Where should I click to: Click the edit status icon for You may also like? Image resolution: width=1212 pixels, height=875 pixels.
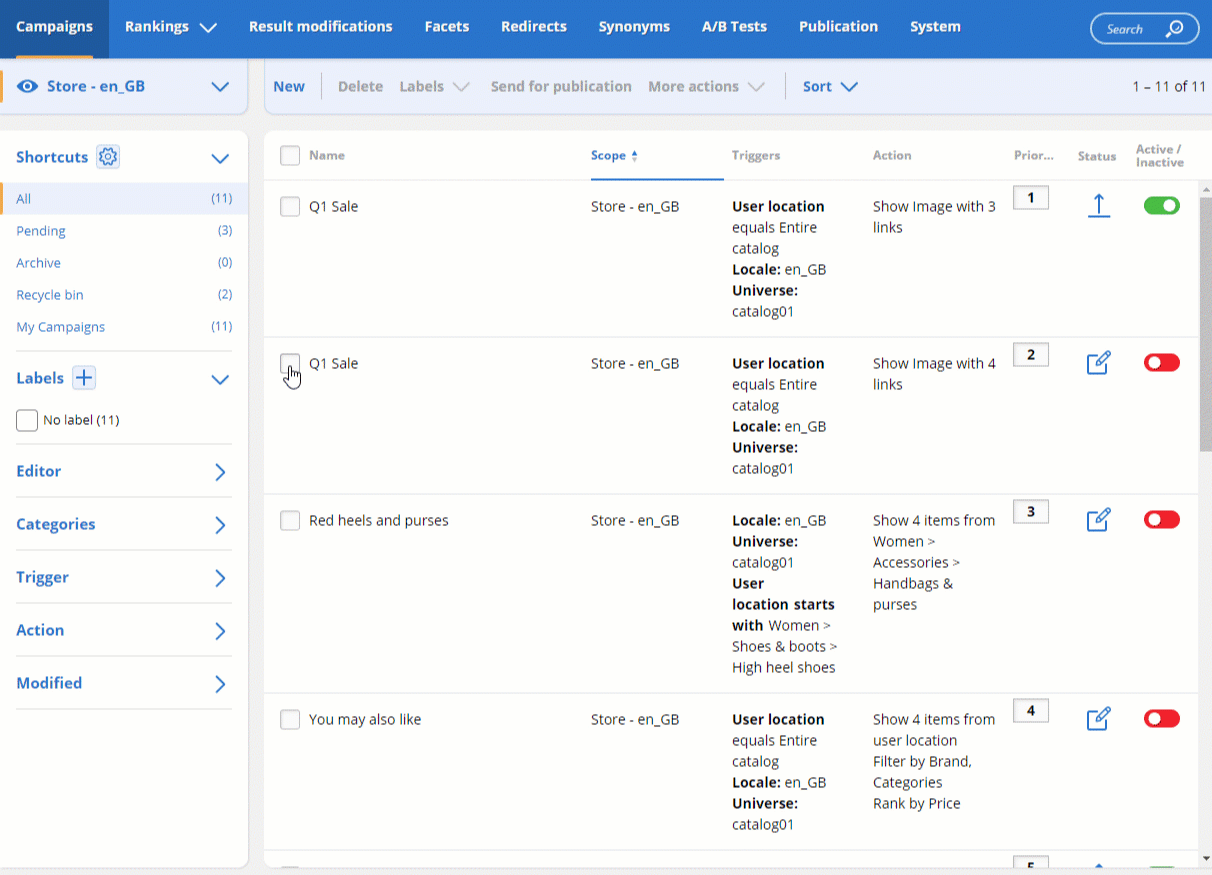point(1098,719)
